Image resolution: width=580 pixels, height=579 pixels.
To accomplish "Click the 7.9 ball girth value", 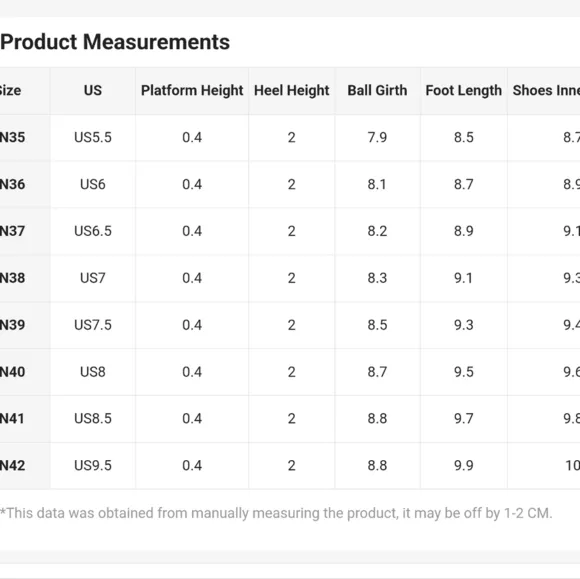I will point(377,137).
